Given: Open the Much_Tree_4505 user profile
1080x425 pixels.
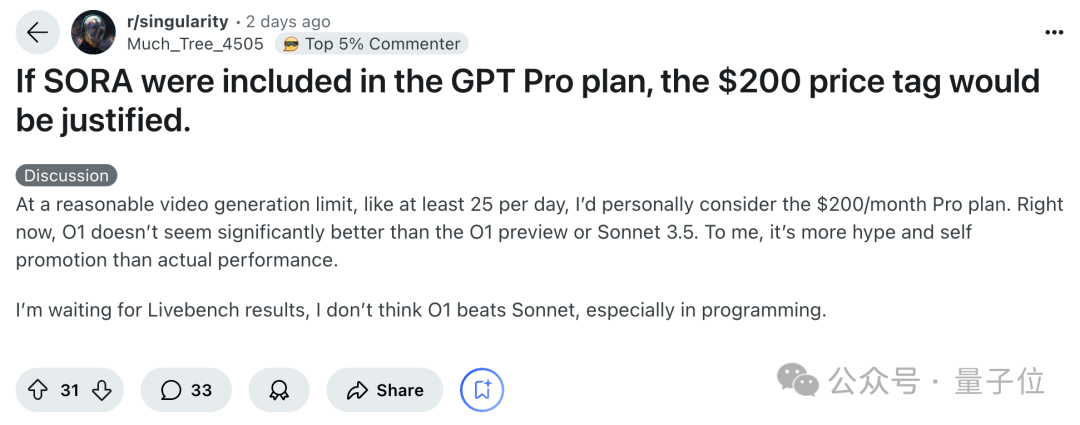Looking at the screenshot, I should pyautogui.click(x=195, y=43).
